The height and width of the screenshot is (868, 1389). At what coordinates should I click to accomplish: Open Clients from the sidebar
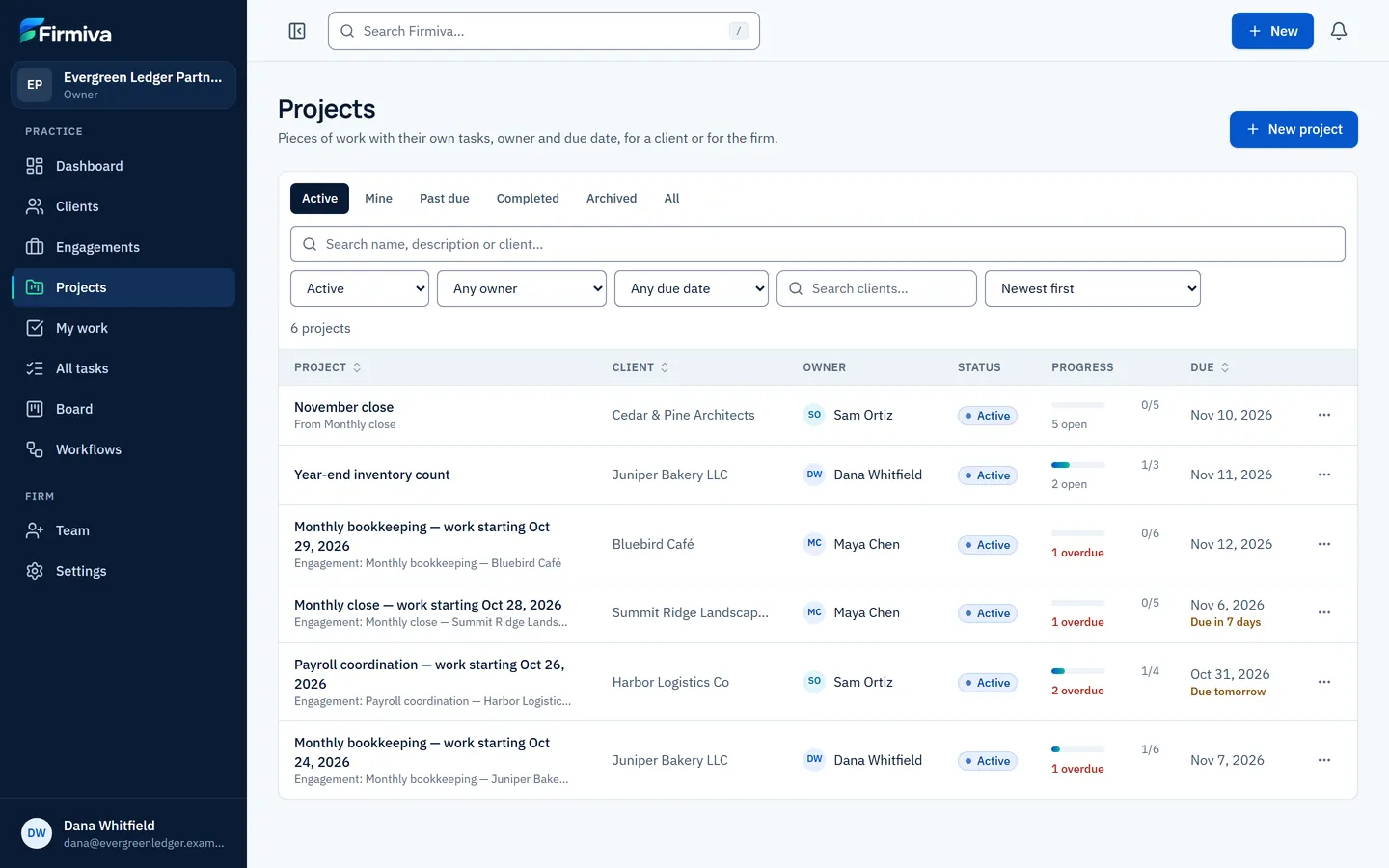click(123, 206)
